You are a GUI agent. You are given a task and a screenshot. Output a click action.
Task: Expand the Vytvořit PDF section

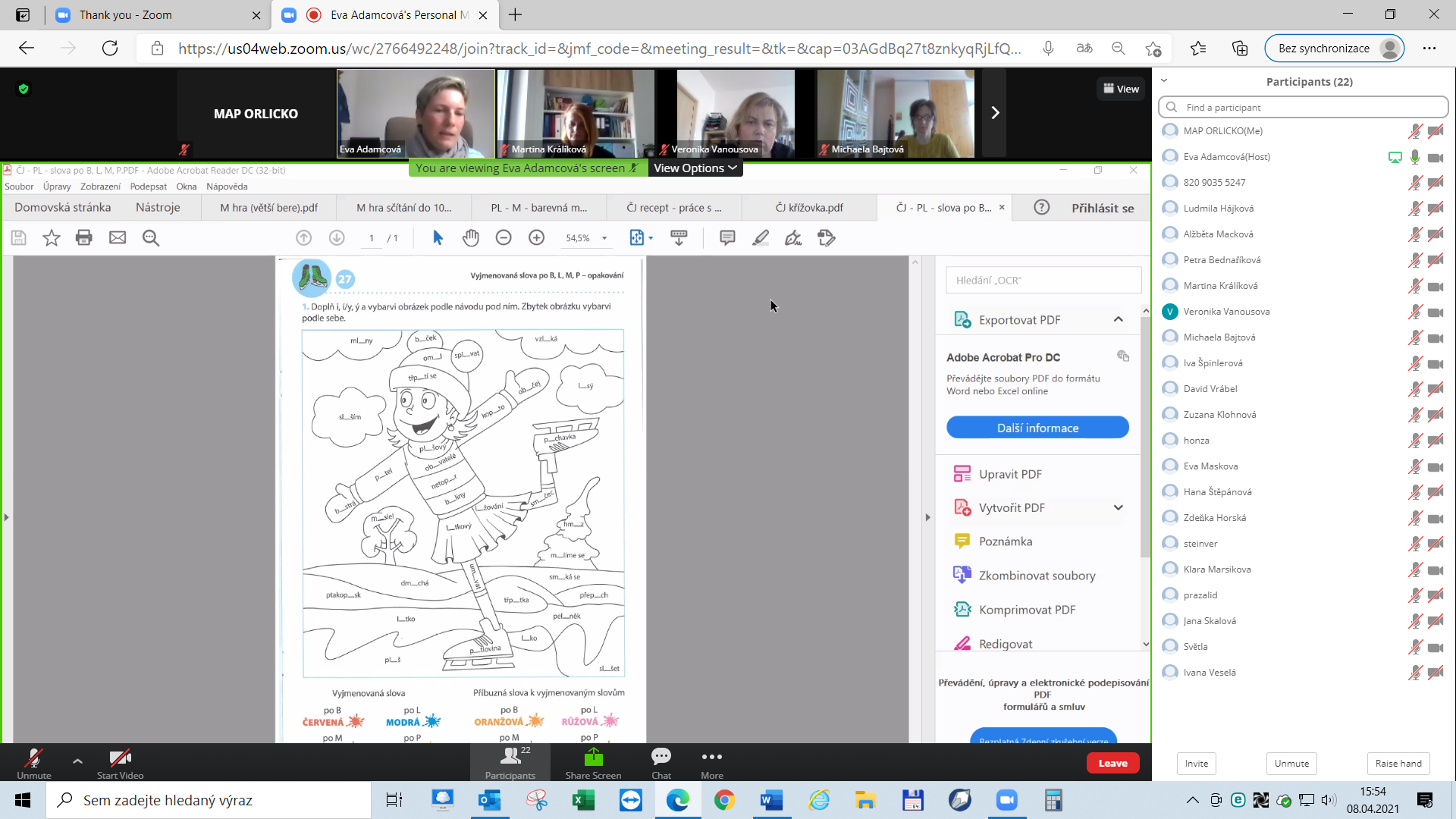[x=1118, y=507]
